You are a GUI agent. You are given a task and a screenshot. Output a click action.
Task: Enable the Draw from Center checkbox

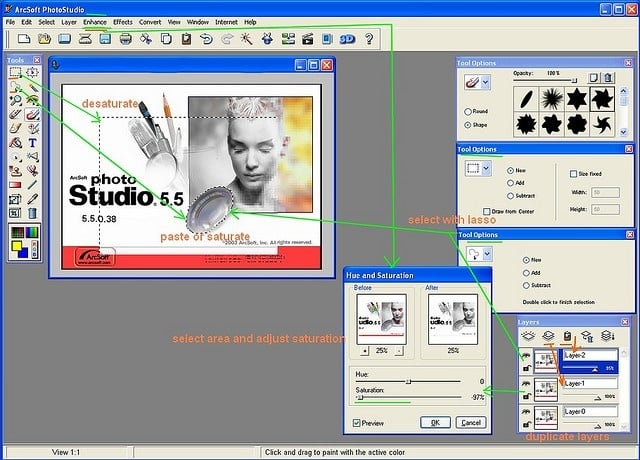(487, 211)
